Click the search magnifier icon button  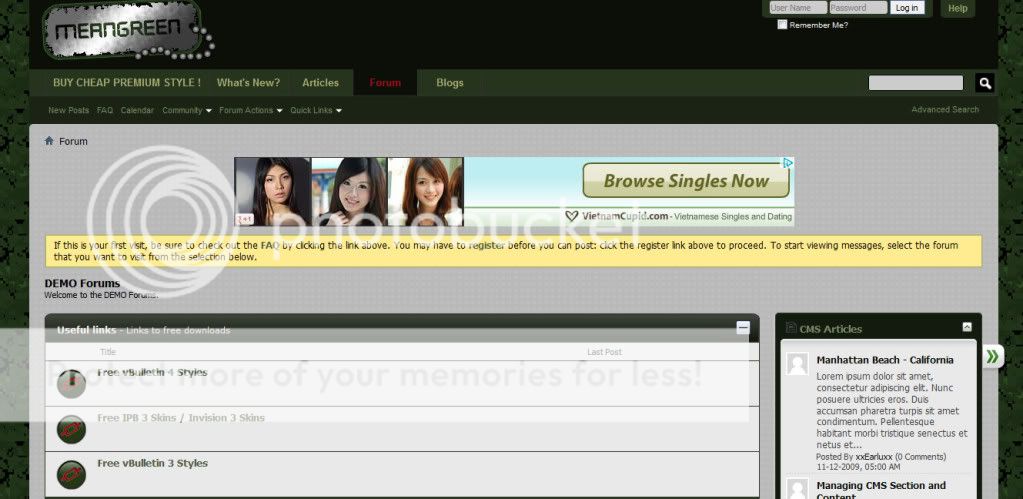click(984, 83)
